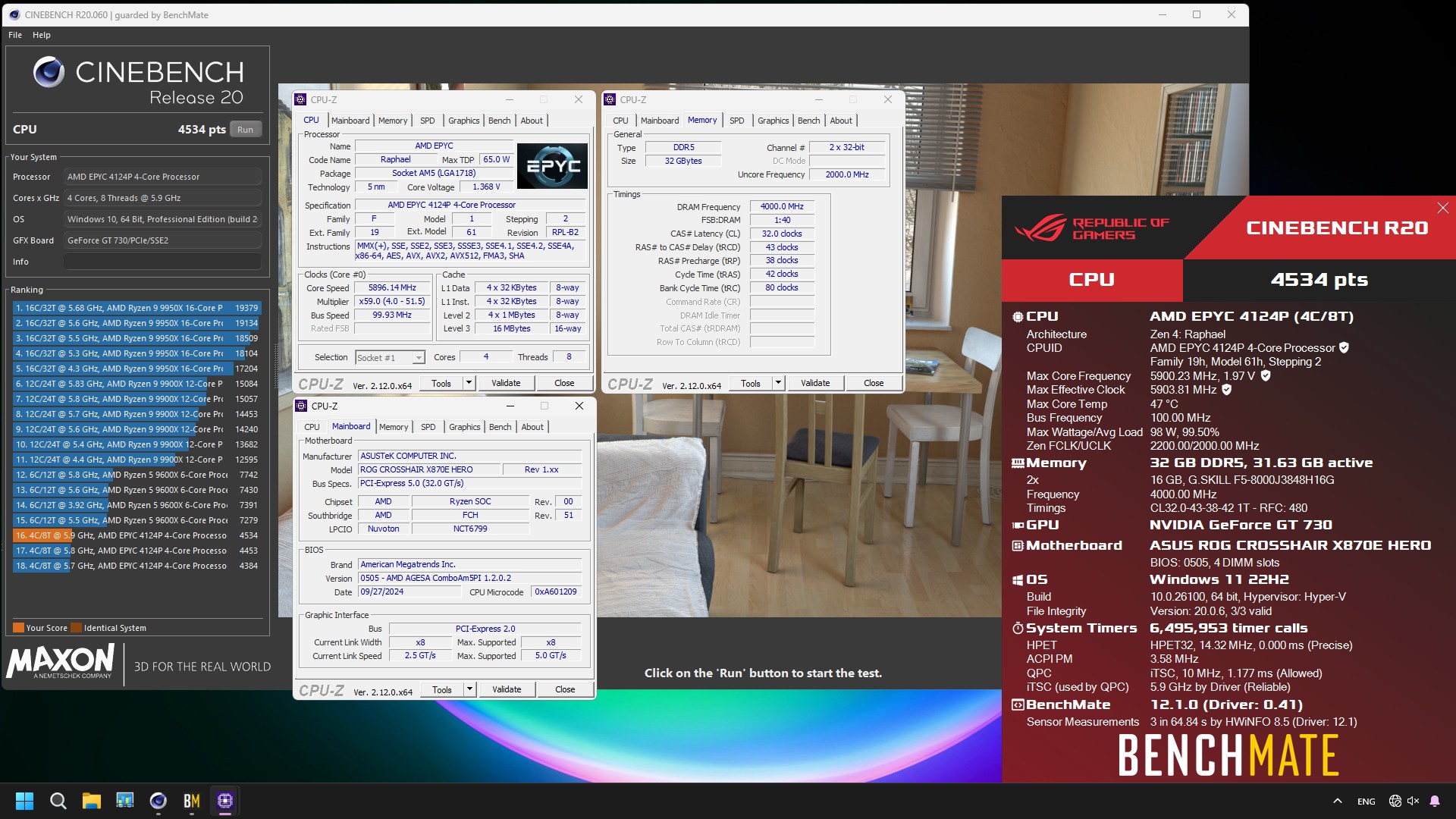Switch to SPD tab in CPU-Z Memory window
Image resolution: width=1456 pixels, height=819 pixels.
[736, 121]
